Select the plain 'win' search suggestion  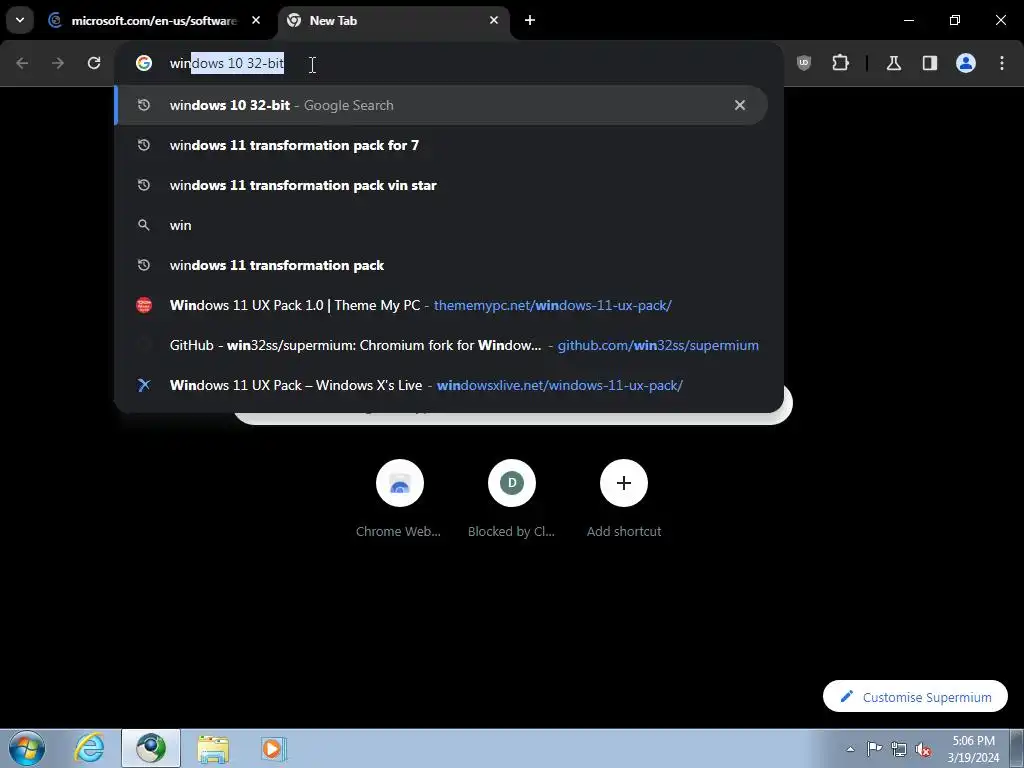441,225
